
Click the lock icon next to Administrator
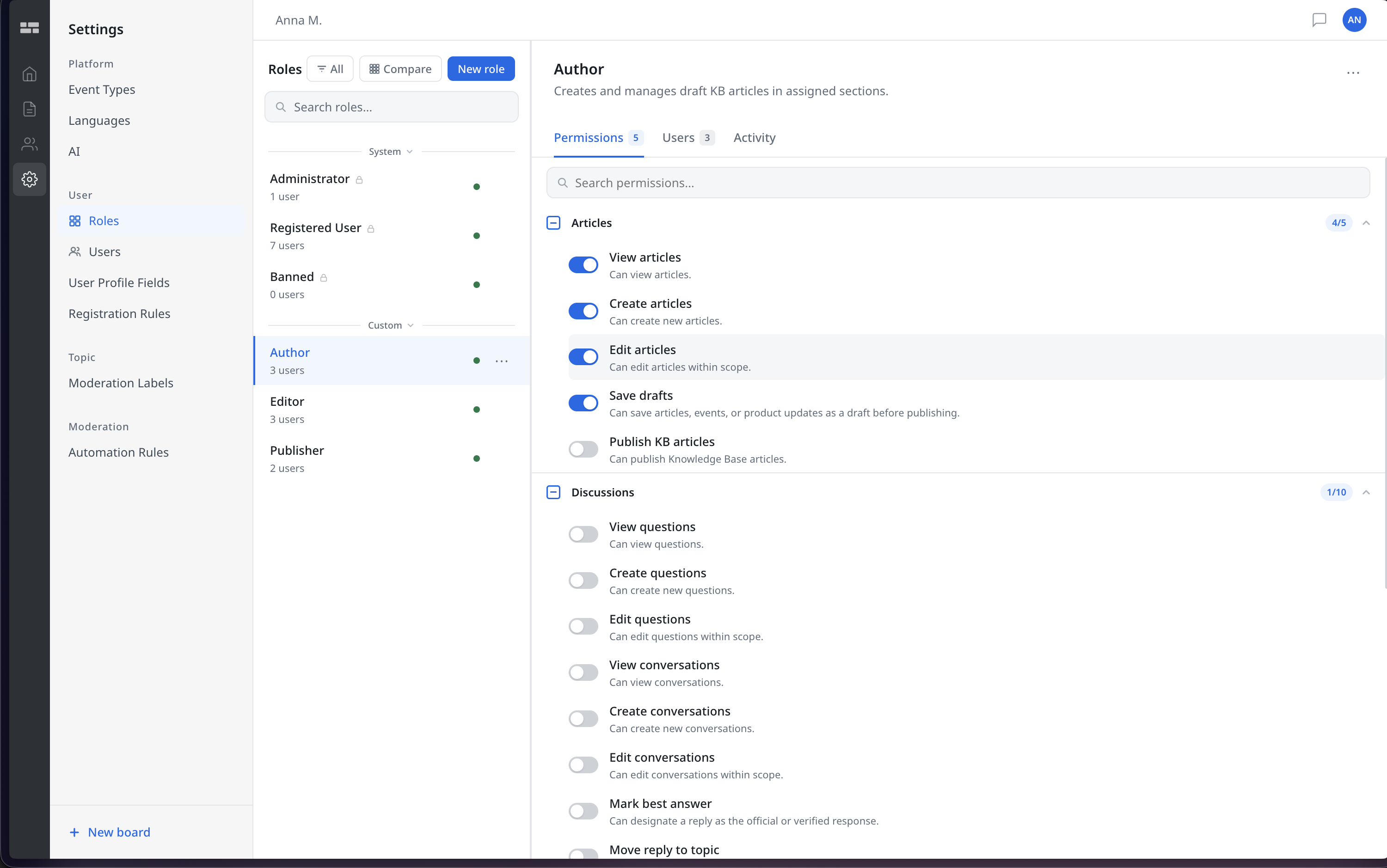pos(359,180)
